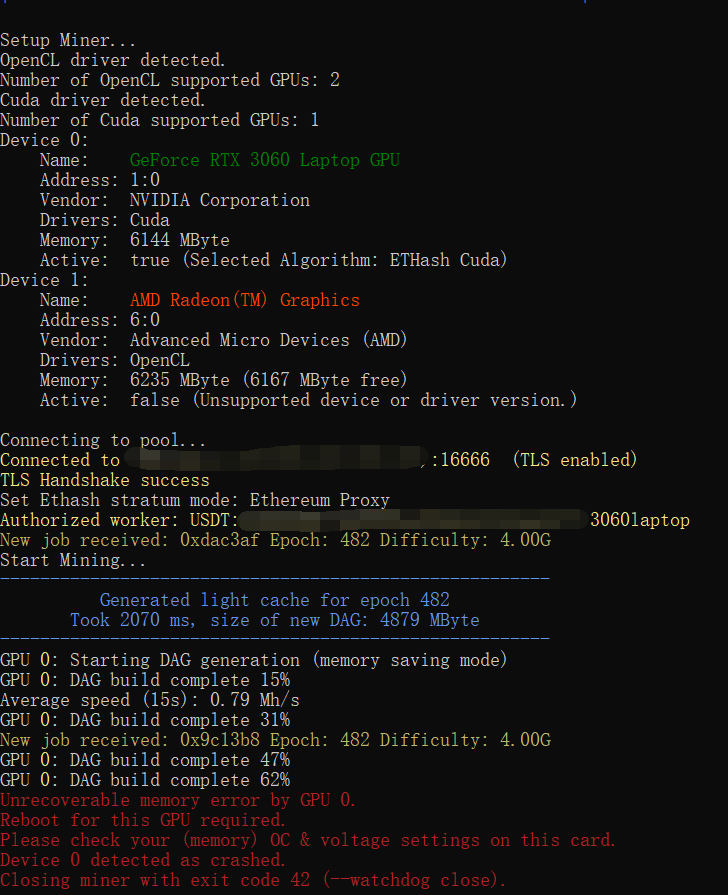The width and height of the screenshot is (728, 895).
Task: Click 'Advanced Micro Devices (AMD)' vendor text
Action: point(268,340)
